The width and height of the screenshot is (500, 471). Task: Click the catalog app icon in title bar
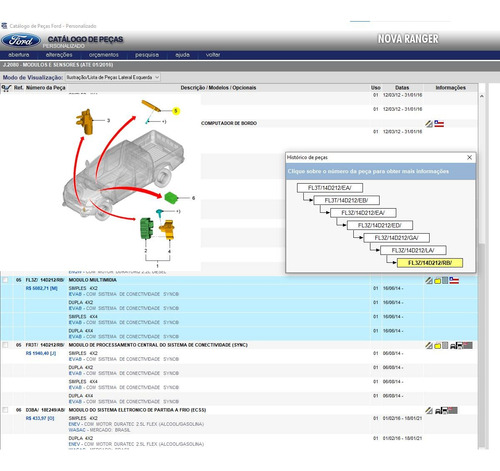(x=4, y=26)
